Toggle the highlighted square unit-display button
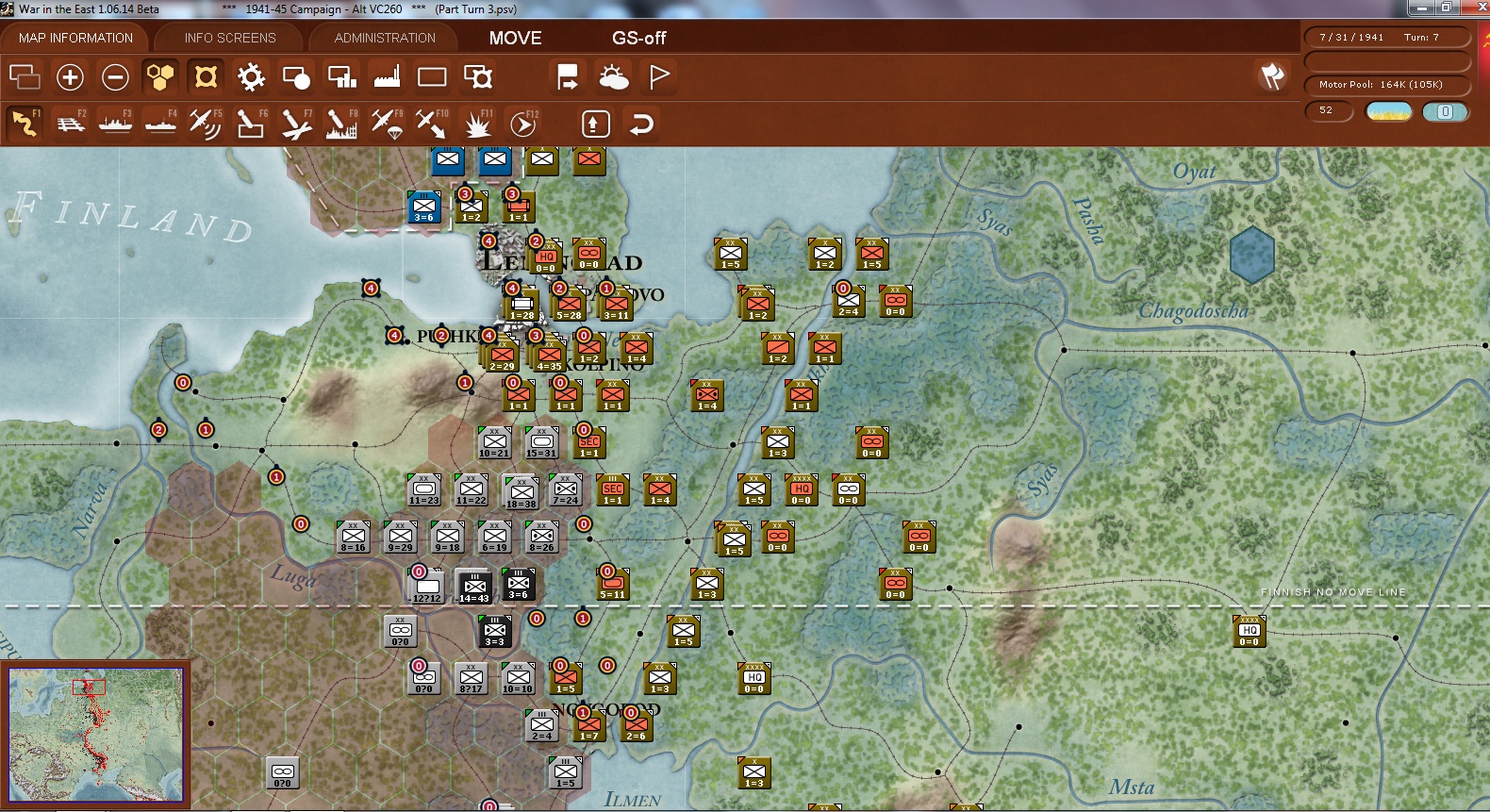This screenshot has width=1490, height=812. coord(206,76)
